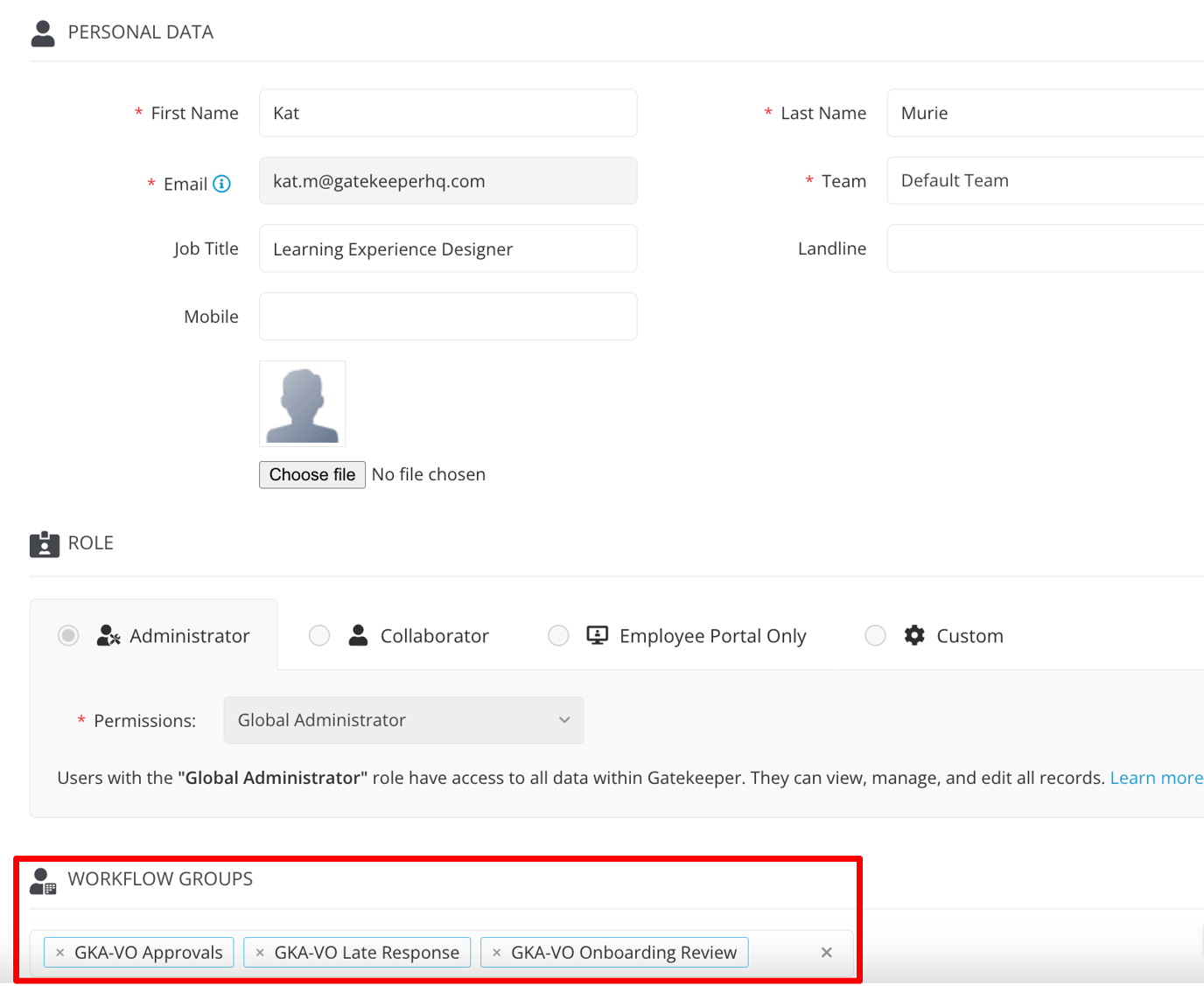Image resolution: width=1204 pixels, height=986 pixels.
Task: Select the Employee Portal Only radio button
Action: (x=558, y=635)
